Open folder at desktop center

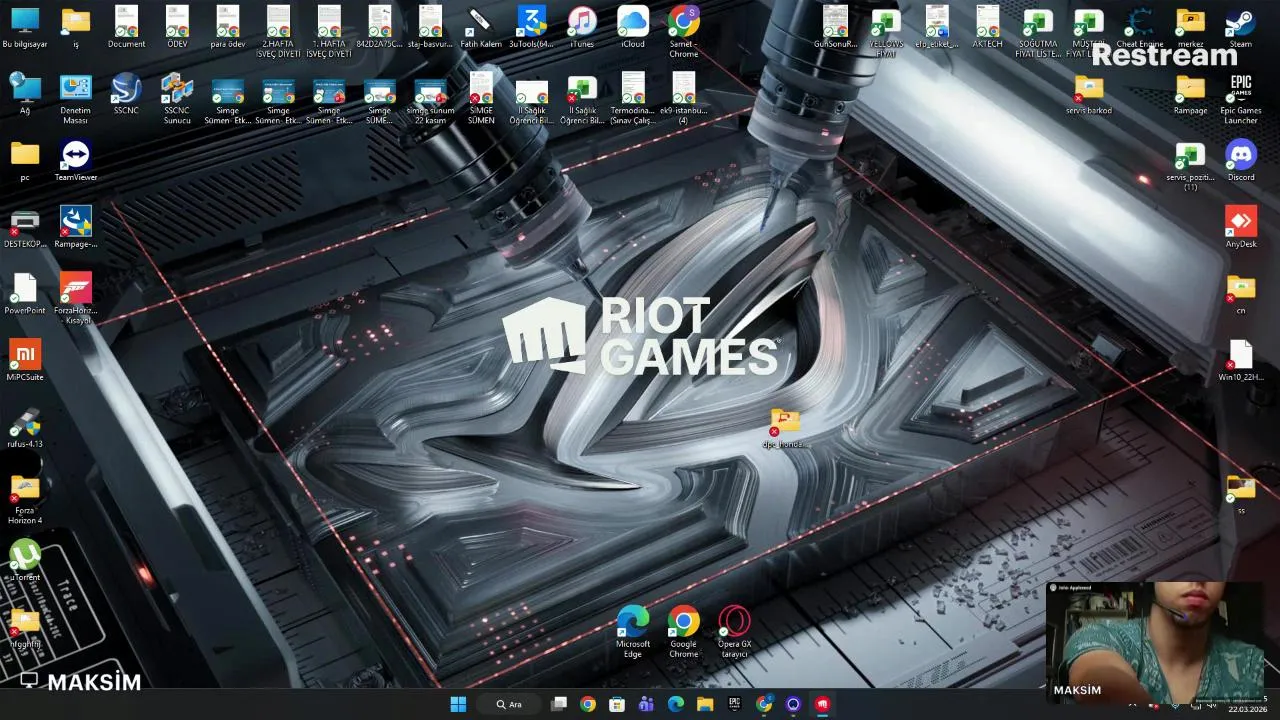coord(785,428)
